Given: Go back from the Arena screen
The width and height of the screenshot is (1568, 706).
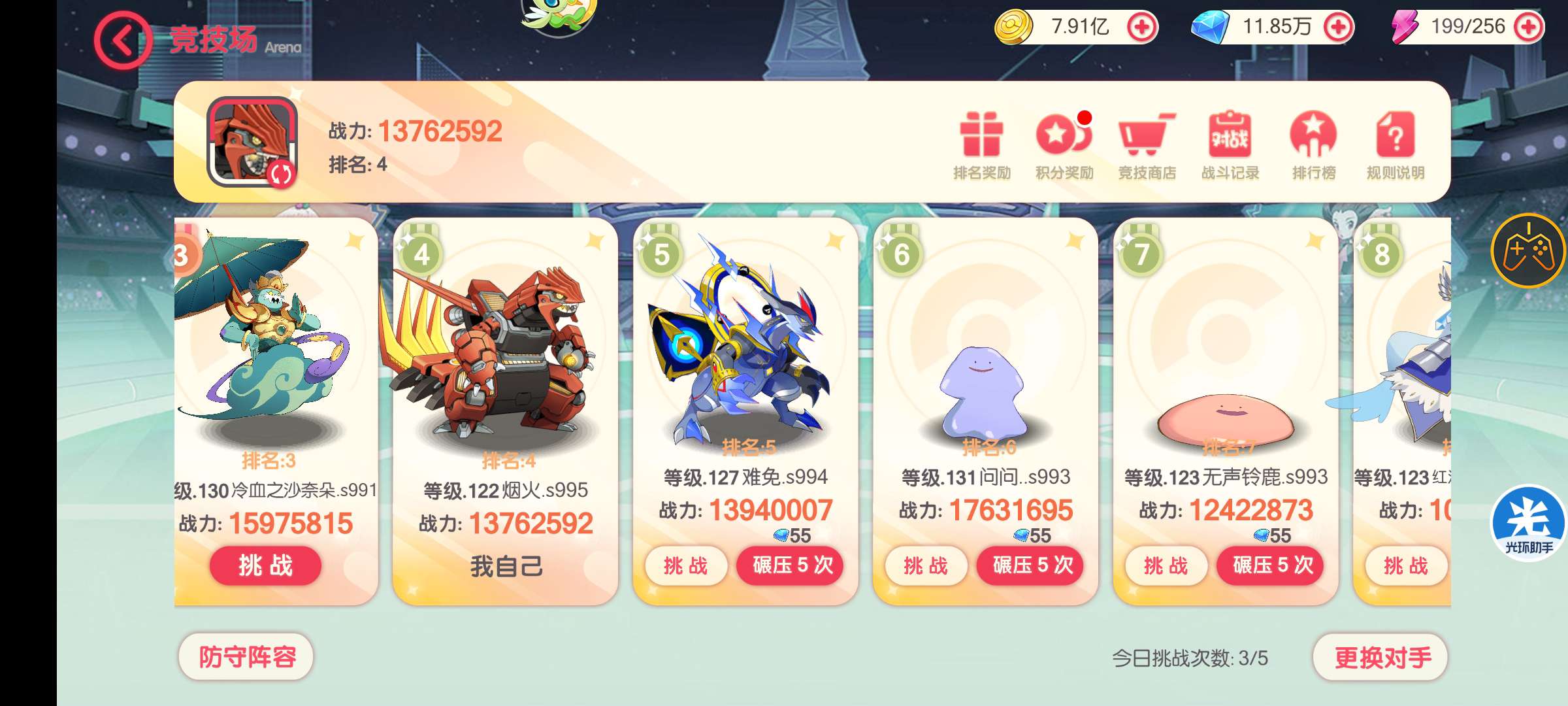Looking at the screenshot, I should pyautogui.click(x=123, y=41).
